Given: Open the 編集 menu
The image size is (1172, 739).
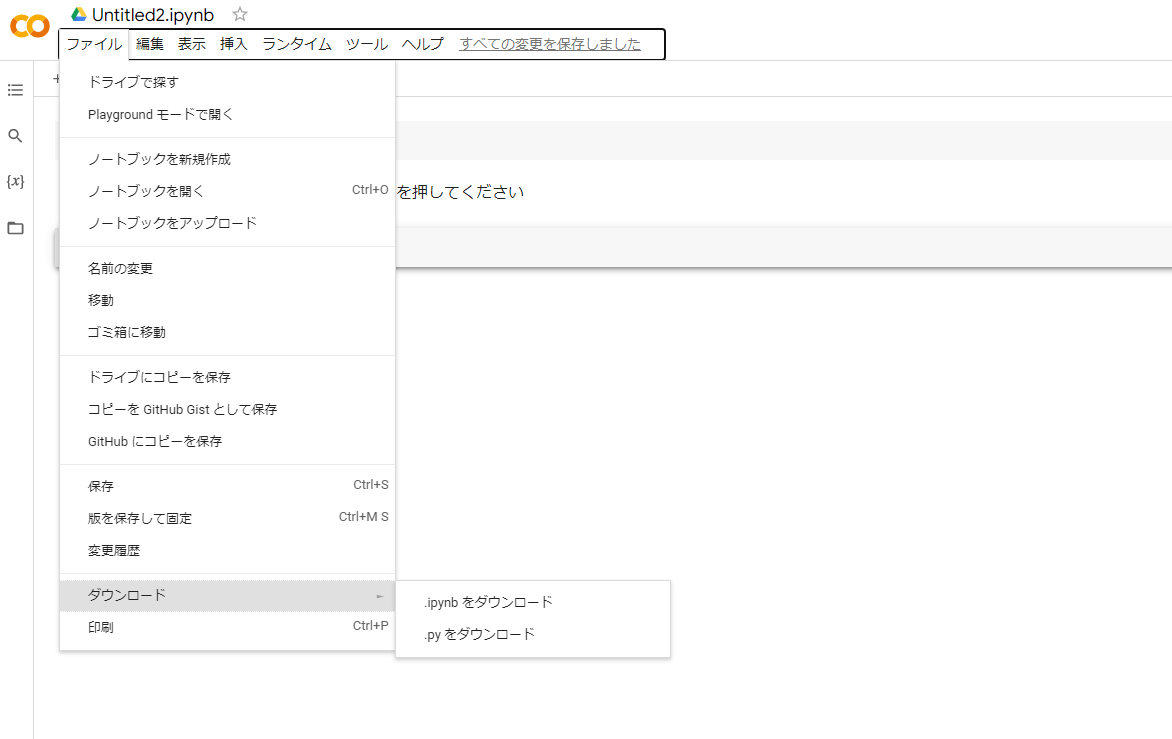Looking at the screenshot, I should point(150,44).
